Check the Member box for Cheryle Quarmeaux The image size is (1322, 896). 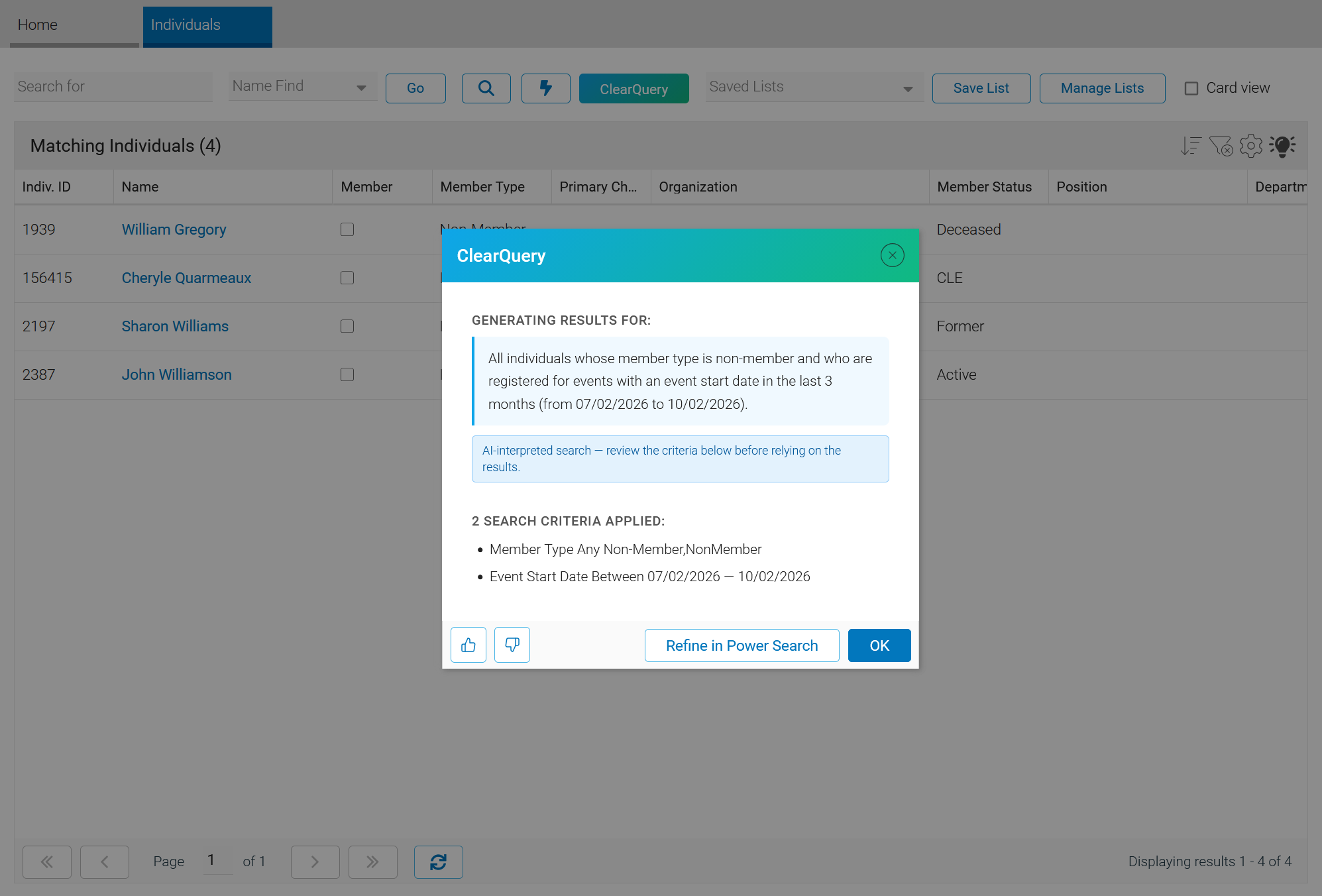tap(347, 278)
